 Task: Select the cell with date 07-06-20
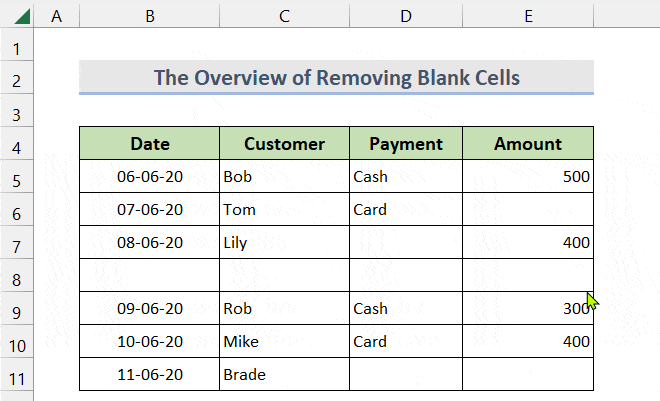pyautogui.click(x=149, y=210)
